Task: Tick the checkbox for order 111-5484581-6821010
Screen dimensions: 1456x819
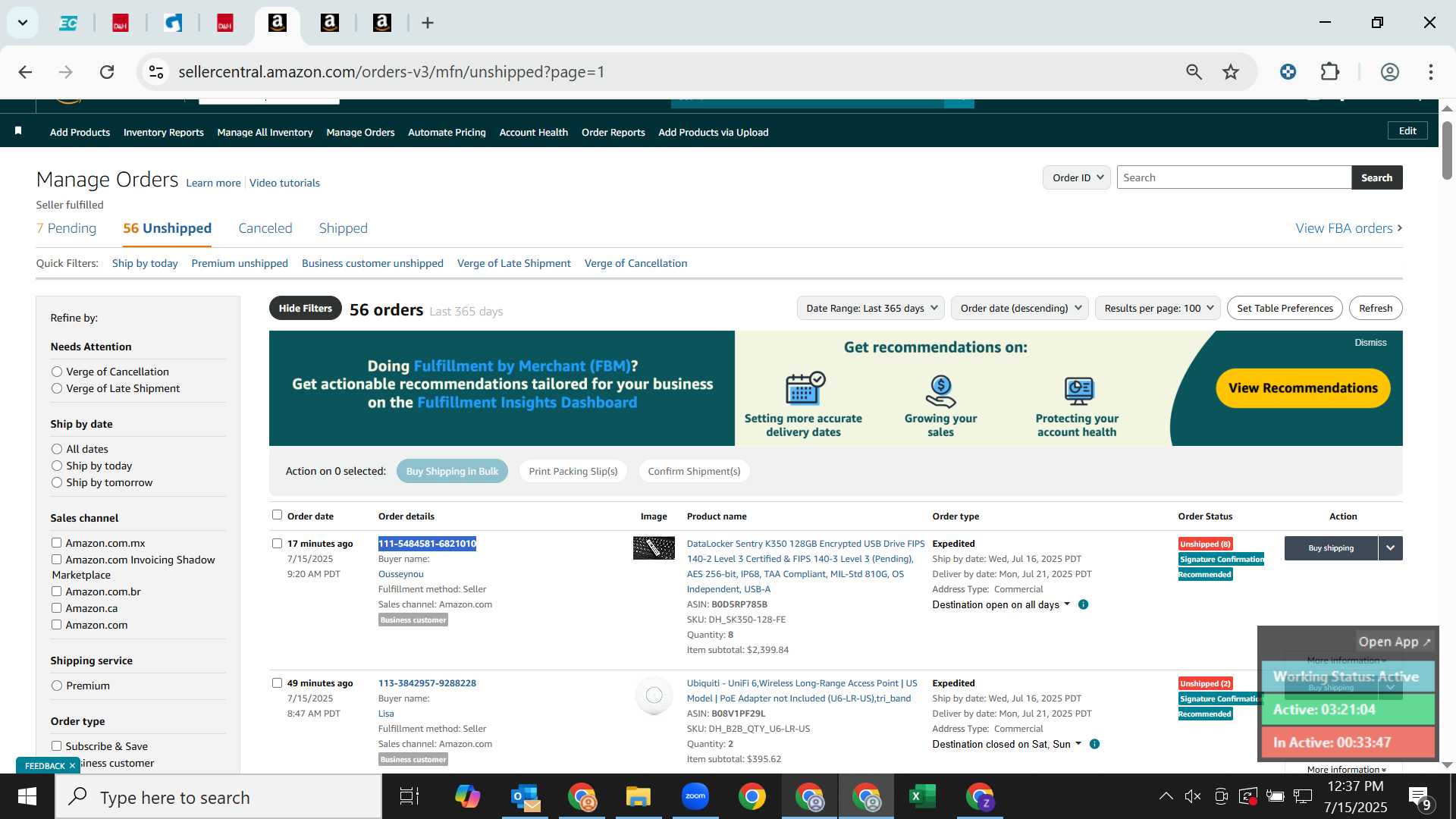Action: point(277,543)
